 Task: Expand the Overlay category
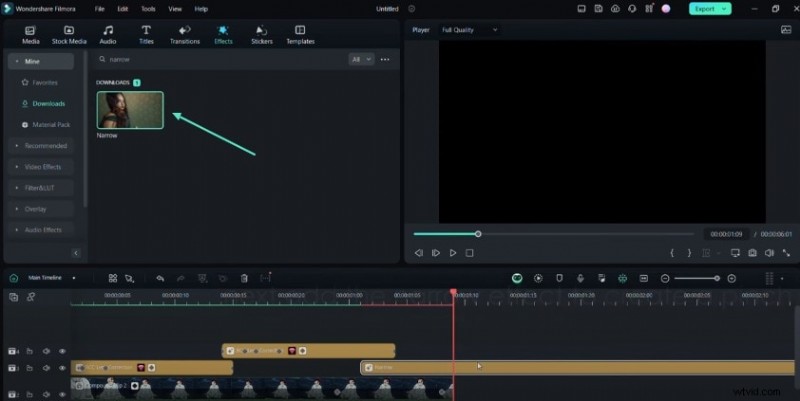click(x=41, y=209)
